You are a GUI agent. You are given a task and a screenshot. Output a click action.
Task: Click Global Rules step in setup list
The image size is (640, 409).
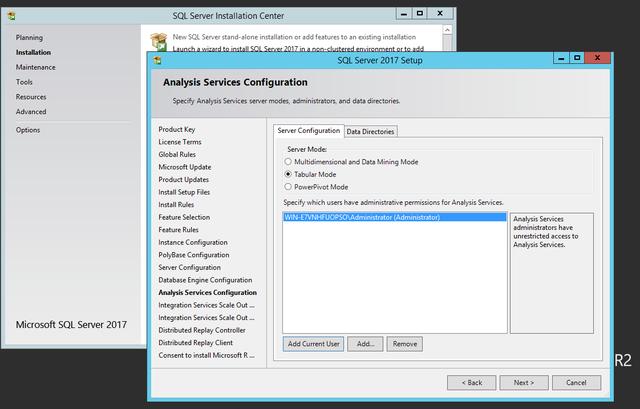(177, 154)
